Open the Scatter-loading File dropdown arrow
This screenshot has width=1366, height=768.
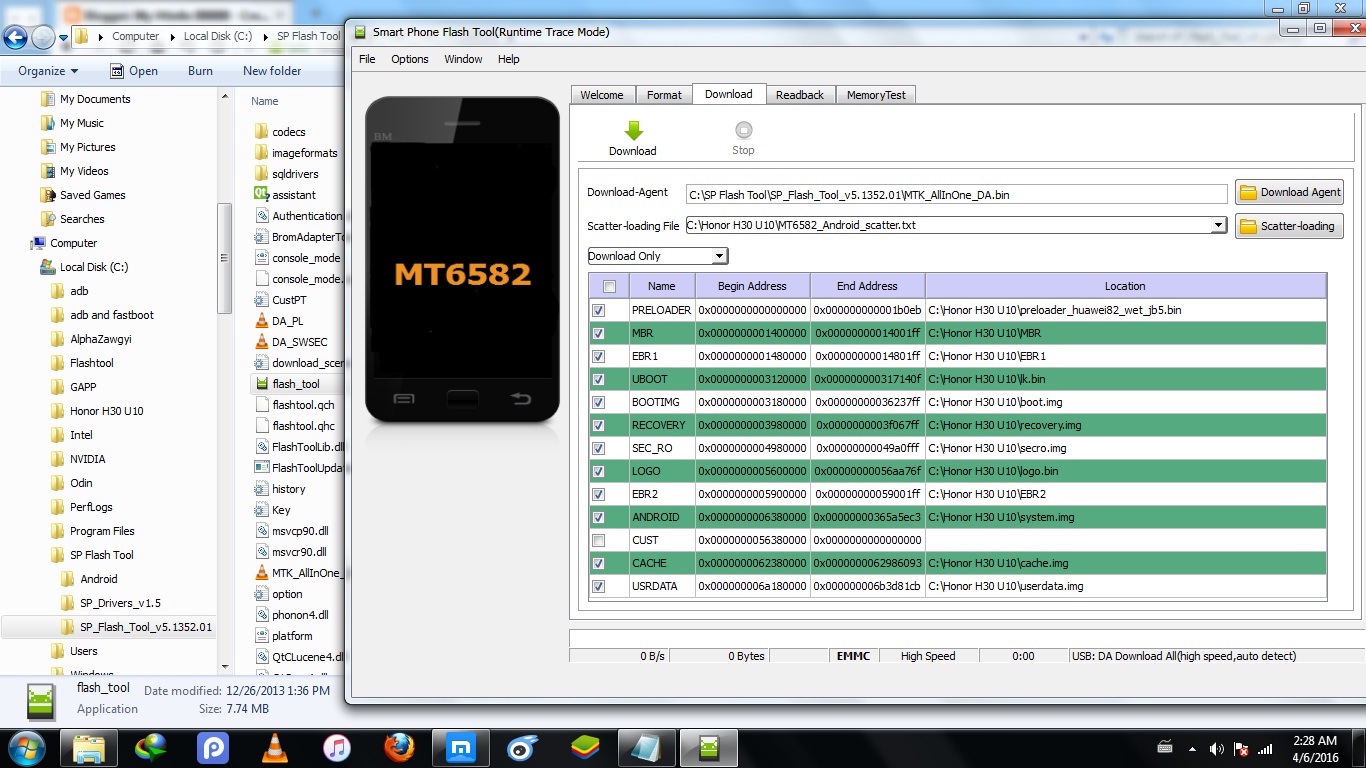point(1218,225)
